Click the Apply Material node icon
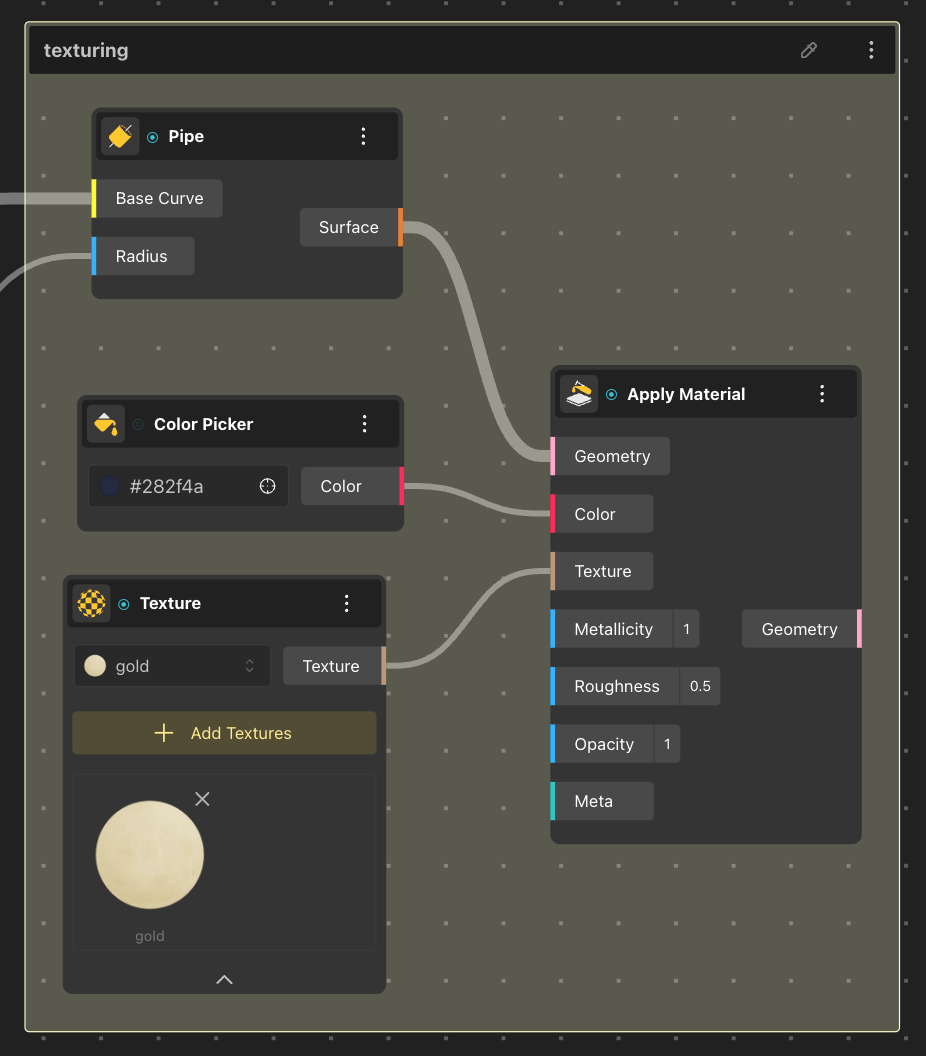Image resolution: width=926 pixels, height=1056 pixels. click(x=579, y=394)
